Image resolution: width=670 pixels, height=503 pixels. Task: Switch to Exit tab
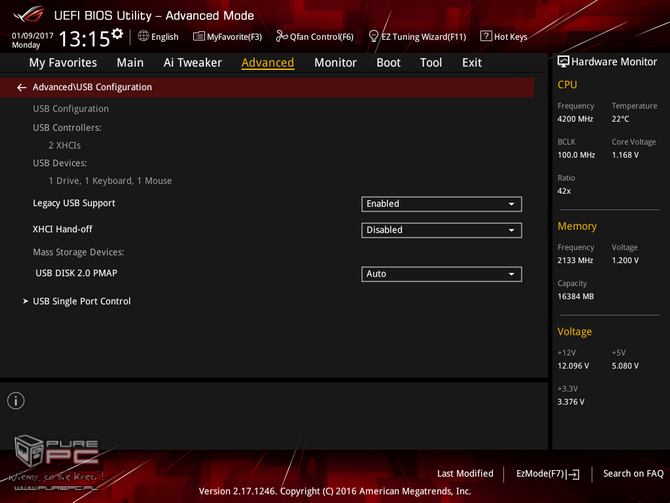tap(472, 63)
